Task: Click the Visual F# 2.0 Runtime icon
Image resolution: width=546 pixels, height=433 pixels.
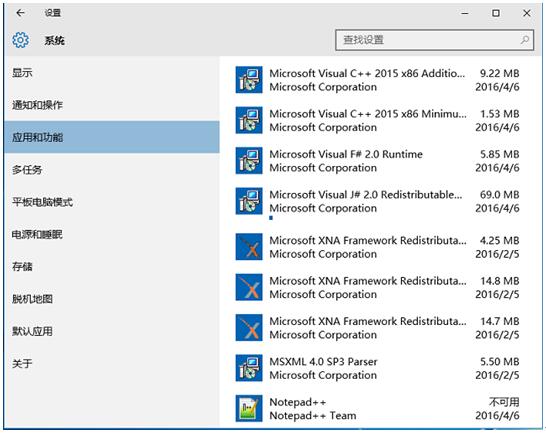Action: click(249, 161)
